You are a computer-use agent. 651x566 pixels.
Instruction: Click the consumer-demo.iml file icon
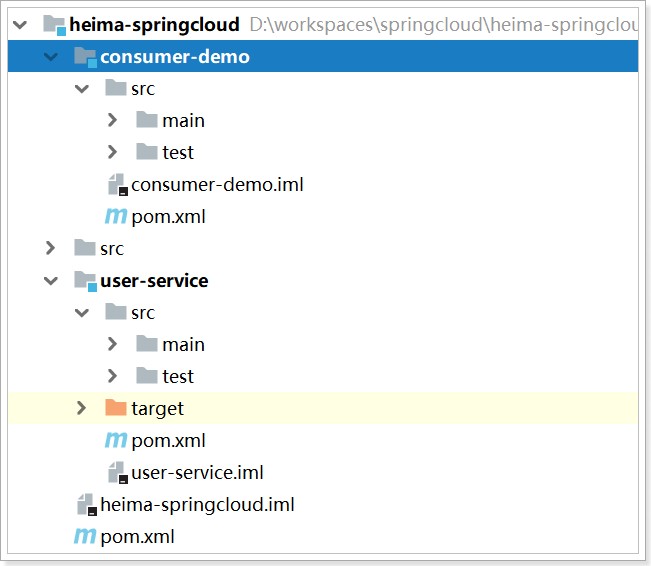pos(116,185)
